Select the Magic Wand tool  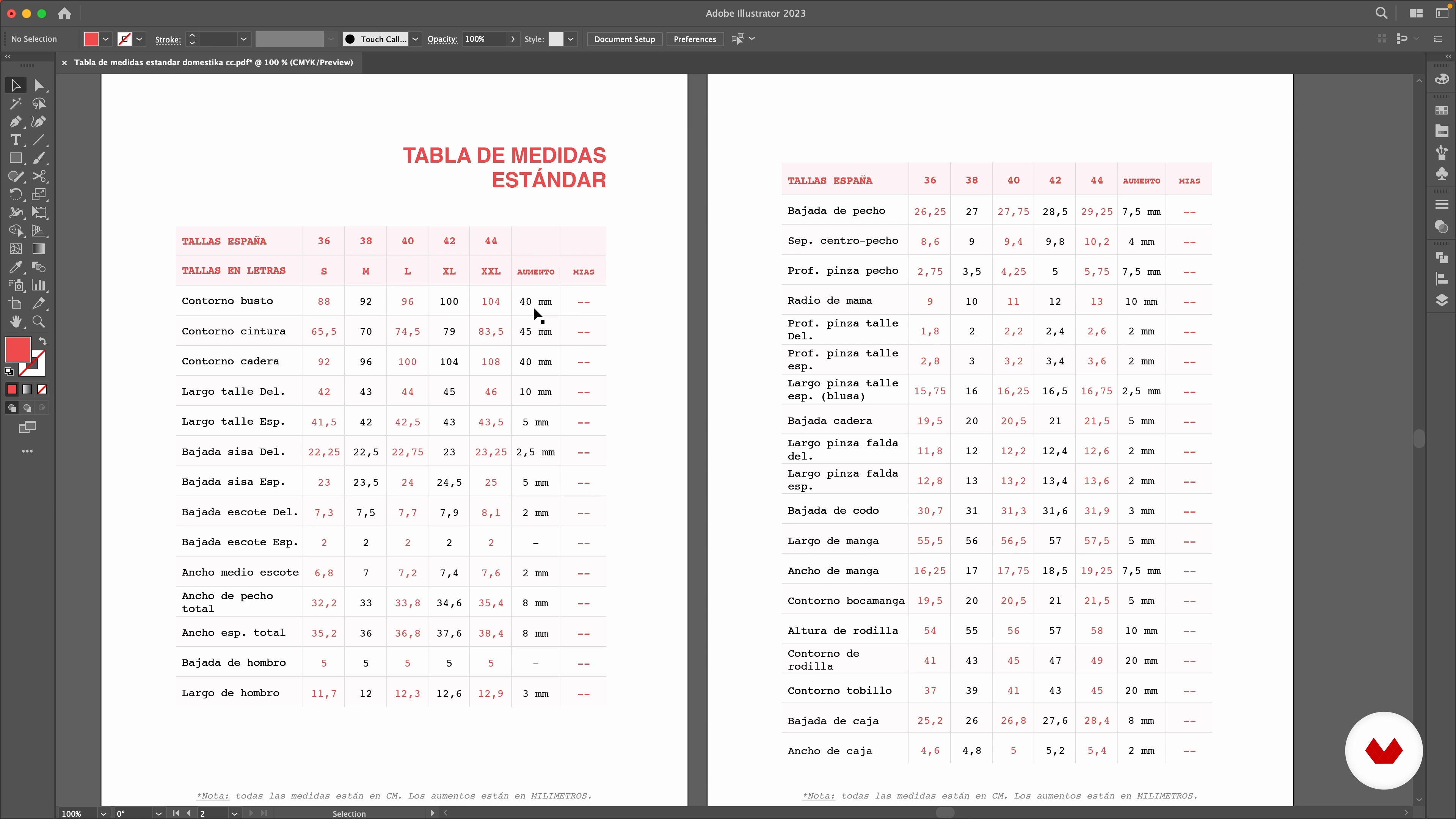[x=16, y=104]
